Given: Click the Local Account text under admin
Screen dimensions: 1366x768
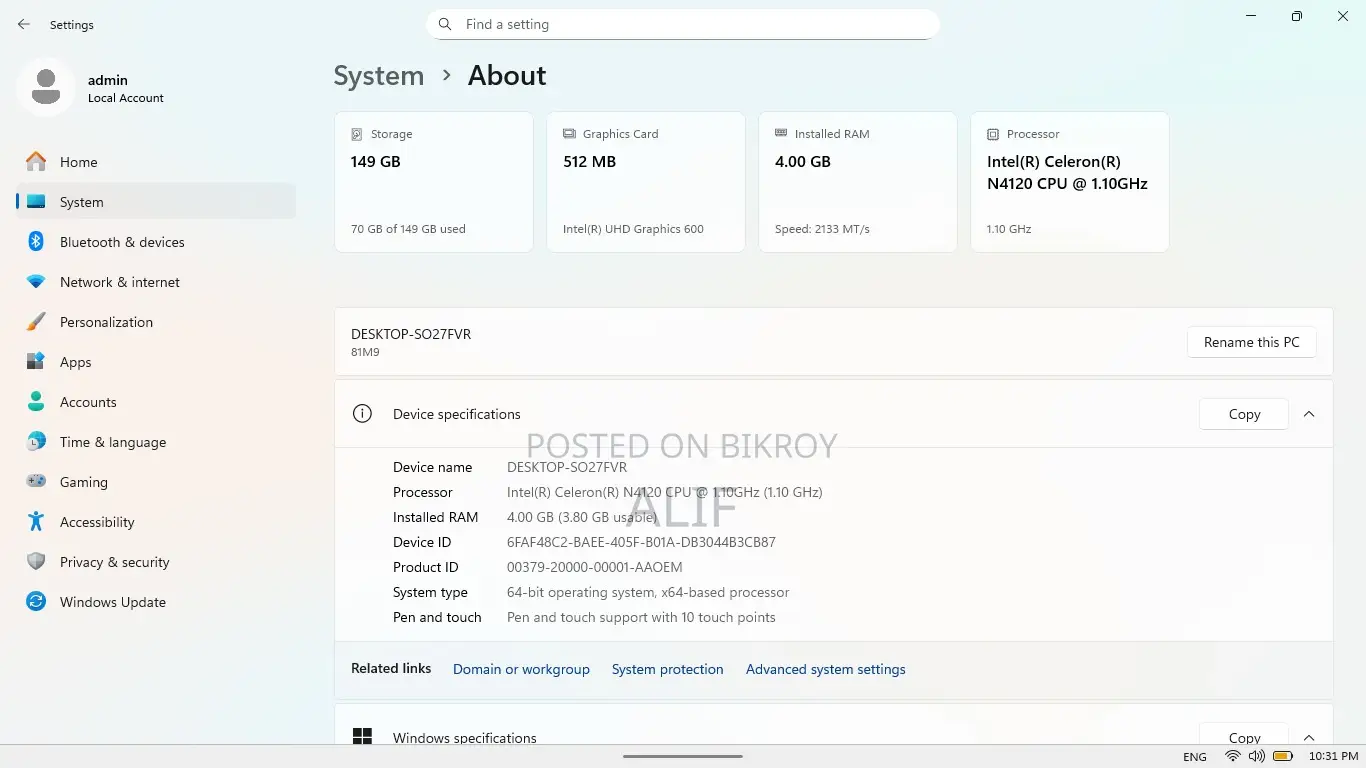Looking at the screenshot, I should coord(126,98).
